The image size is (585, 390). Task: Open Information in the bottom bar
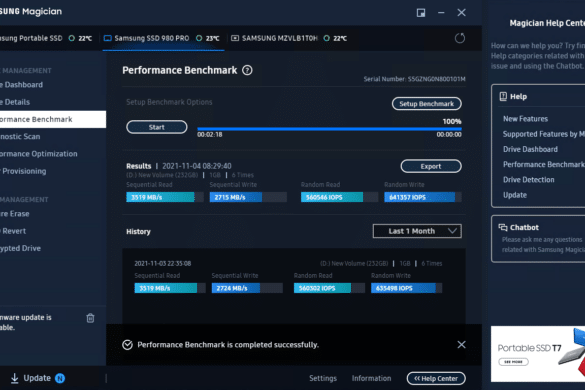[x=371, y=378]
